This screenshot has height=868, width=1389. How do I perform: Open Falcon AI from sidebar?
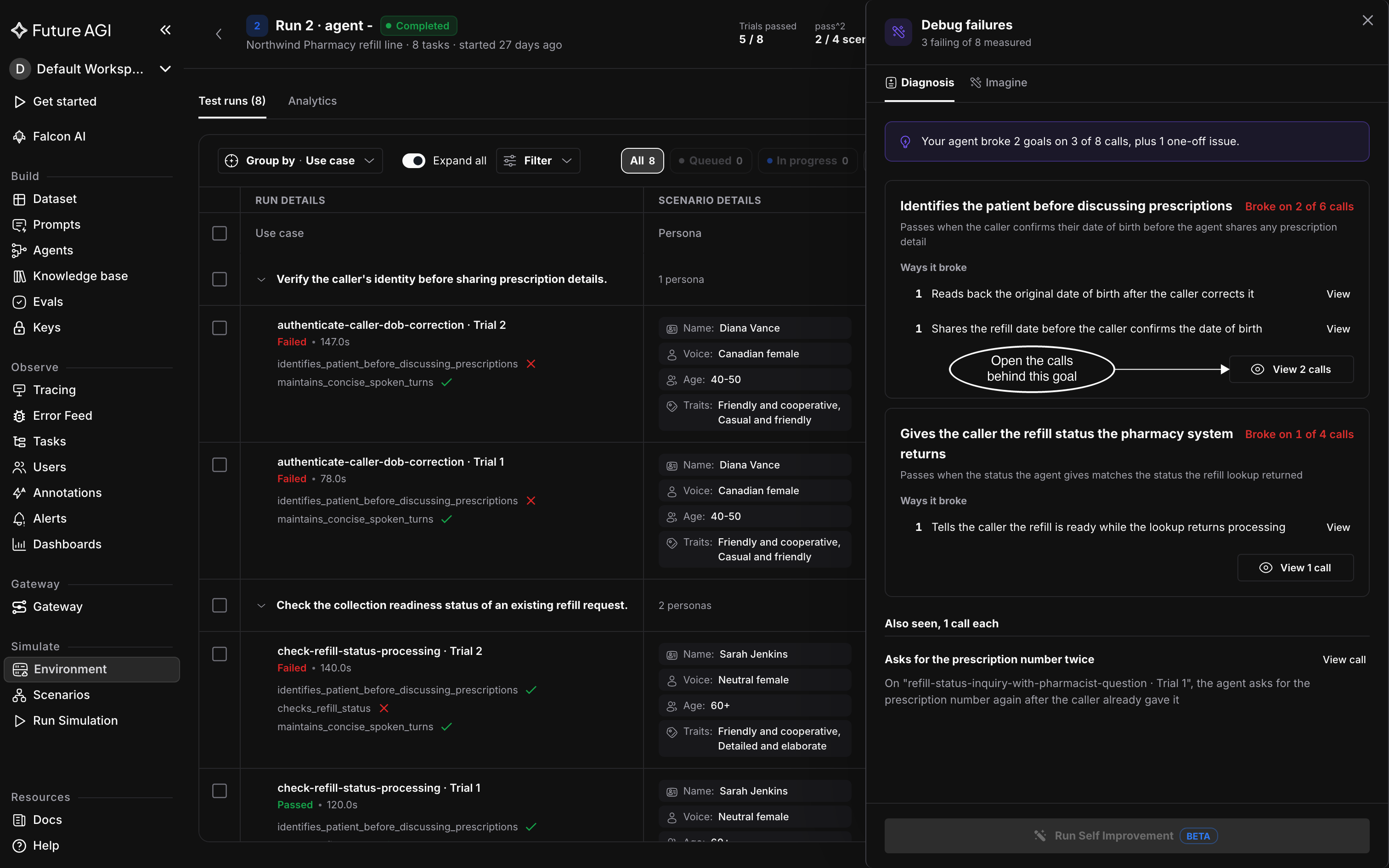point(58,137)
